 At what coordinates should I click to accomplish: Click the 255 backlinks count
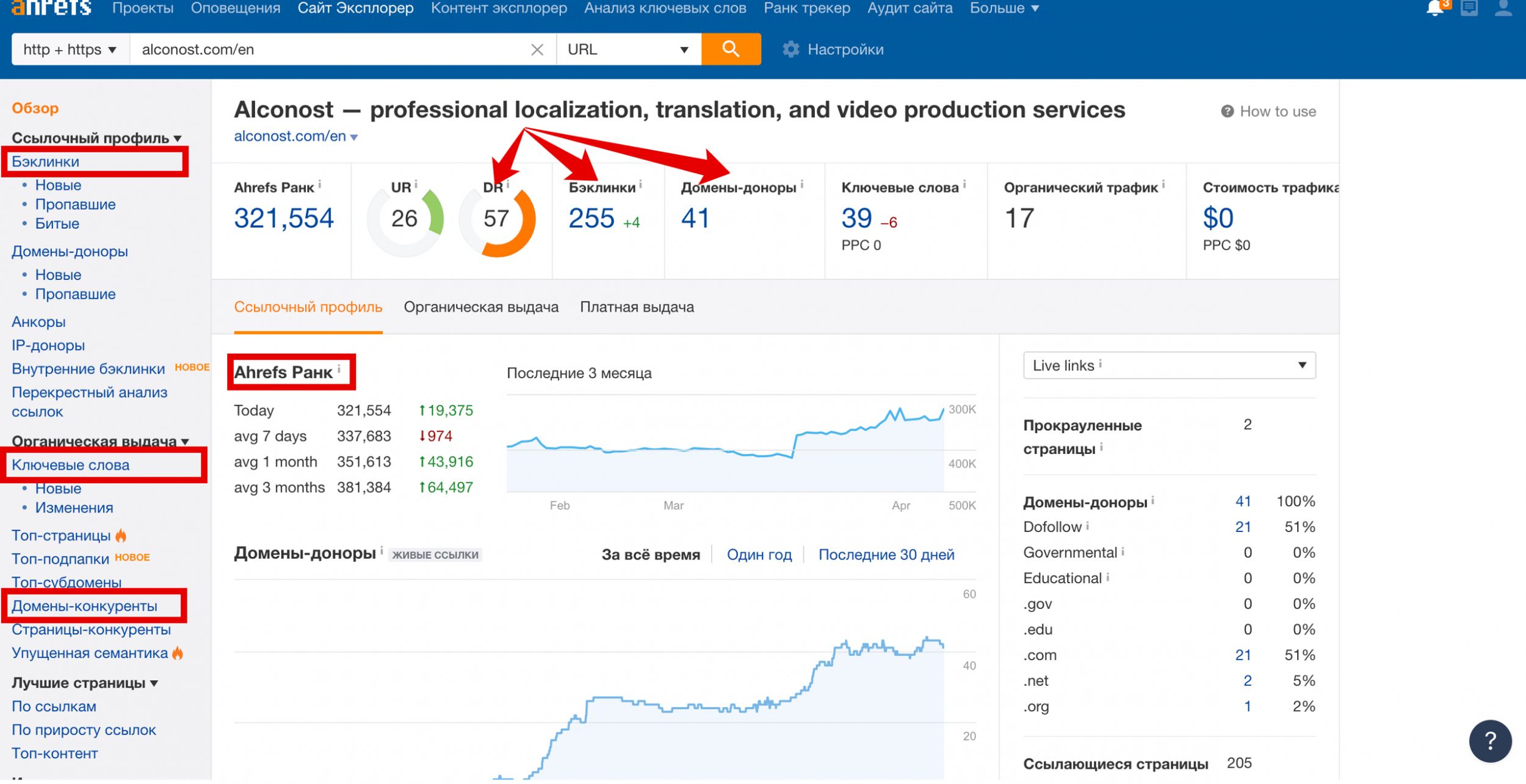(591, 218)
